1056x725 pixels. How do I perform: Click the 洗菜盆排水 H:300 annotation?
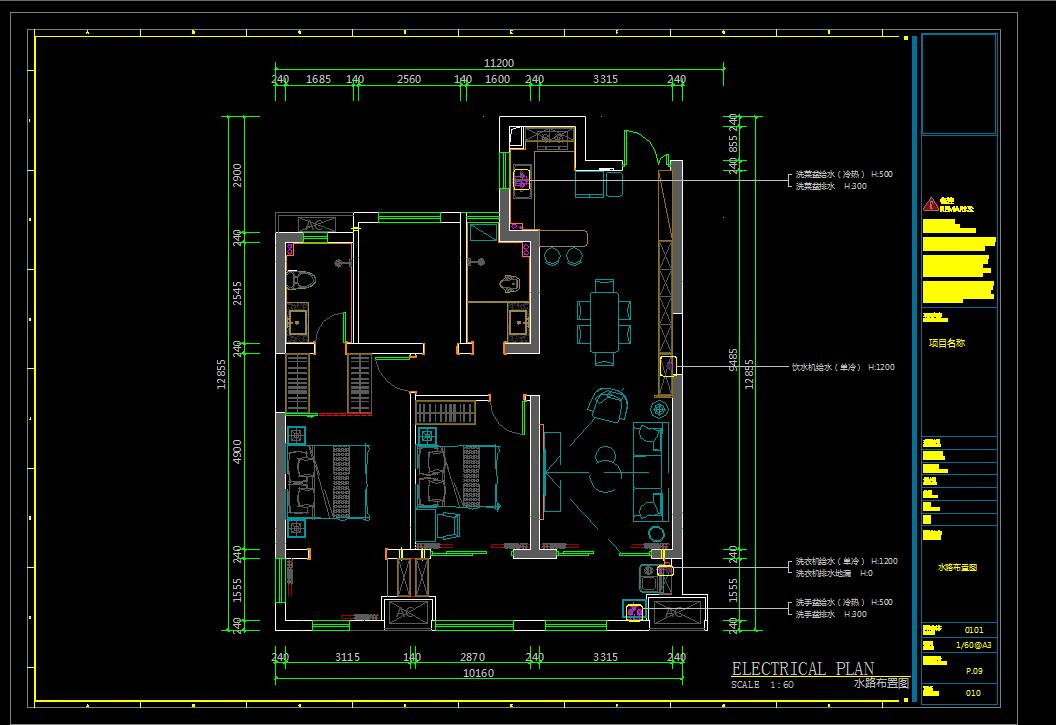(831, 186)
